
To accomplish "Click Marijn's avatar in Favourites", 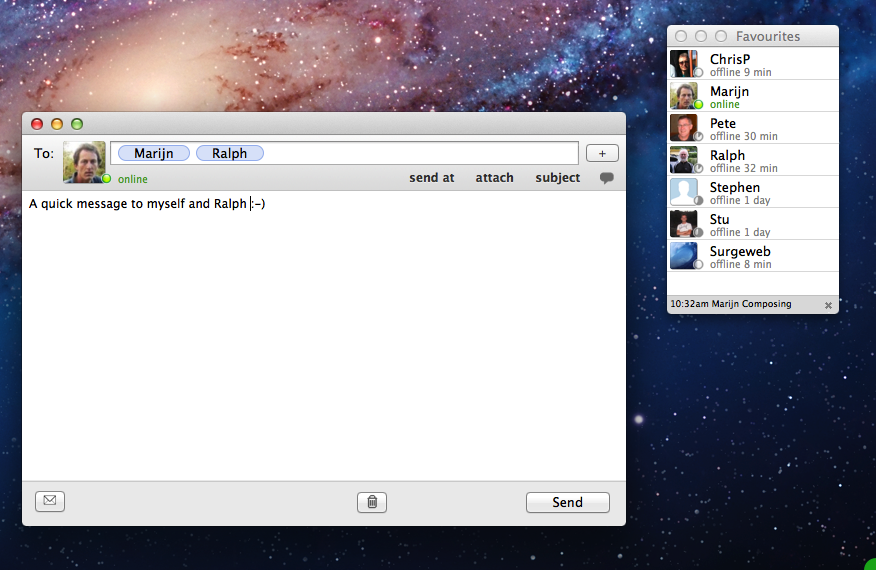I will click(x=684, y=96).
